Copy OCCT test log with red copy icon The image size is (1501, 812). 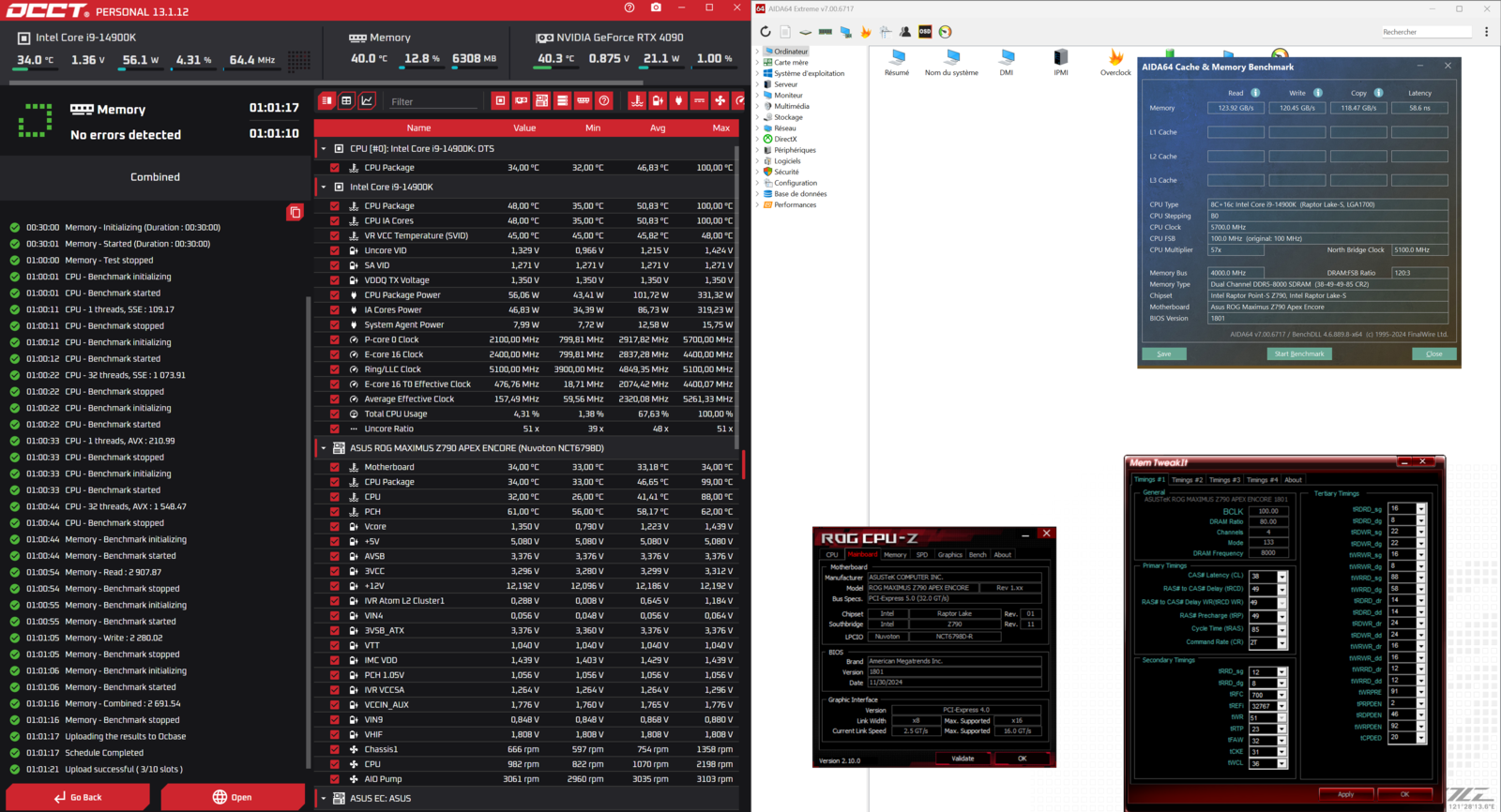pos(295,212)
